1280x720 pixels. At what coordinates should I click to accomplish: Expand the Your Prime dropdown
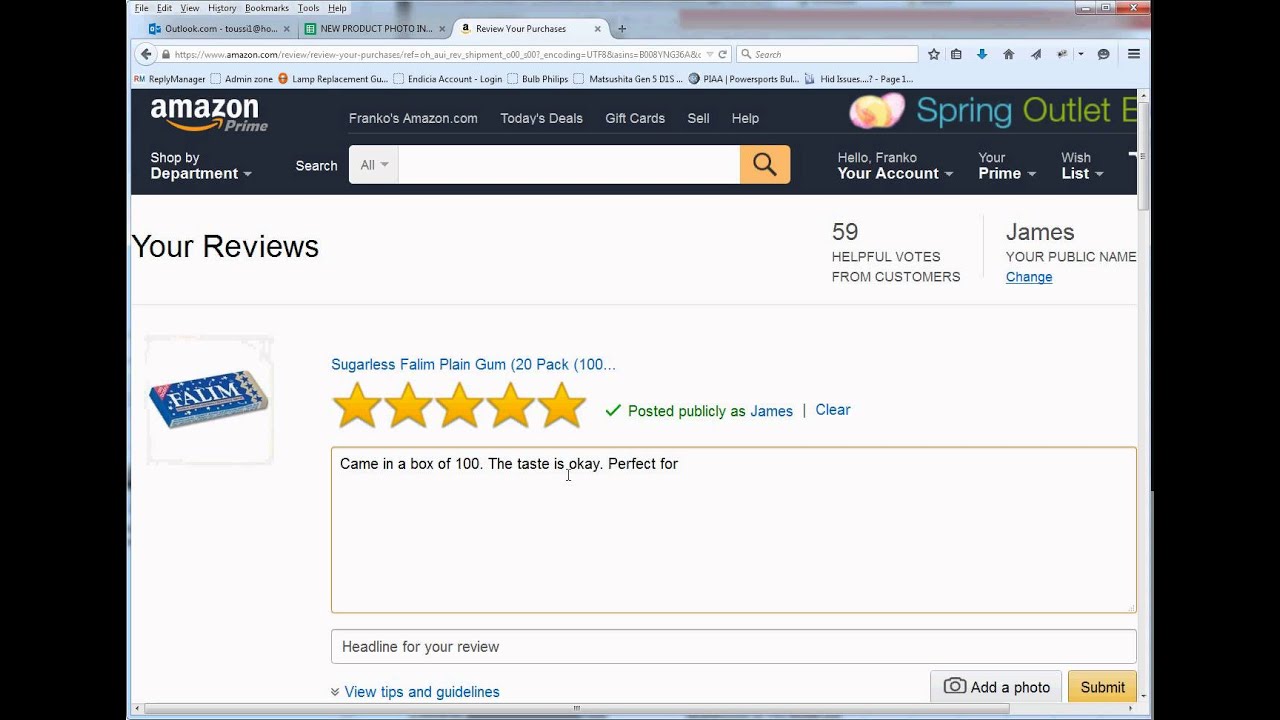1006,165
